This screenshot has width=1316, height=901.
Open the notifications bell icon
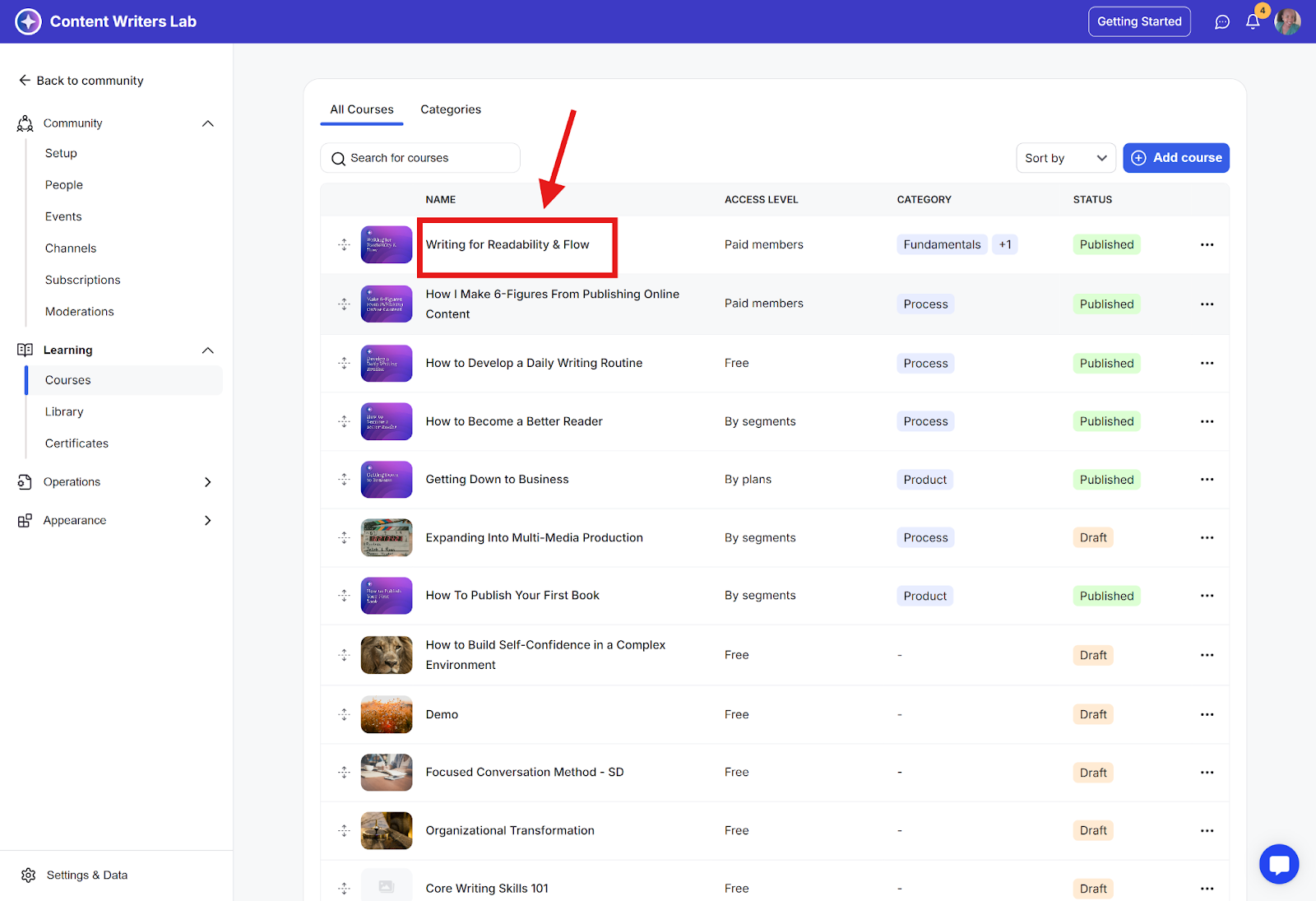pyautogui.click(x=1253, y=22)
